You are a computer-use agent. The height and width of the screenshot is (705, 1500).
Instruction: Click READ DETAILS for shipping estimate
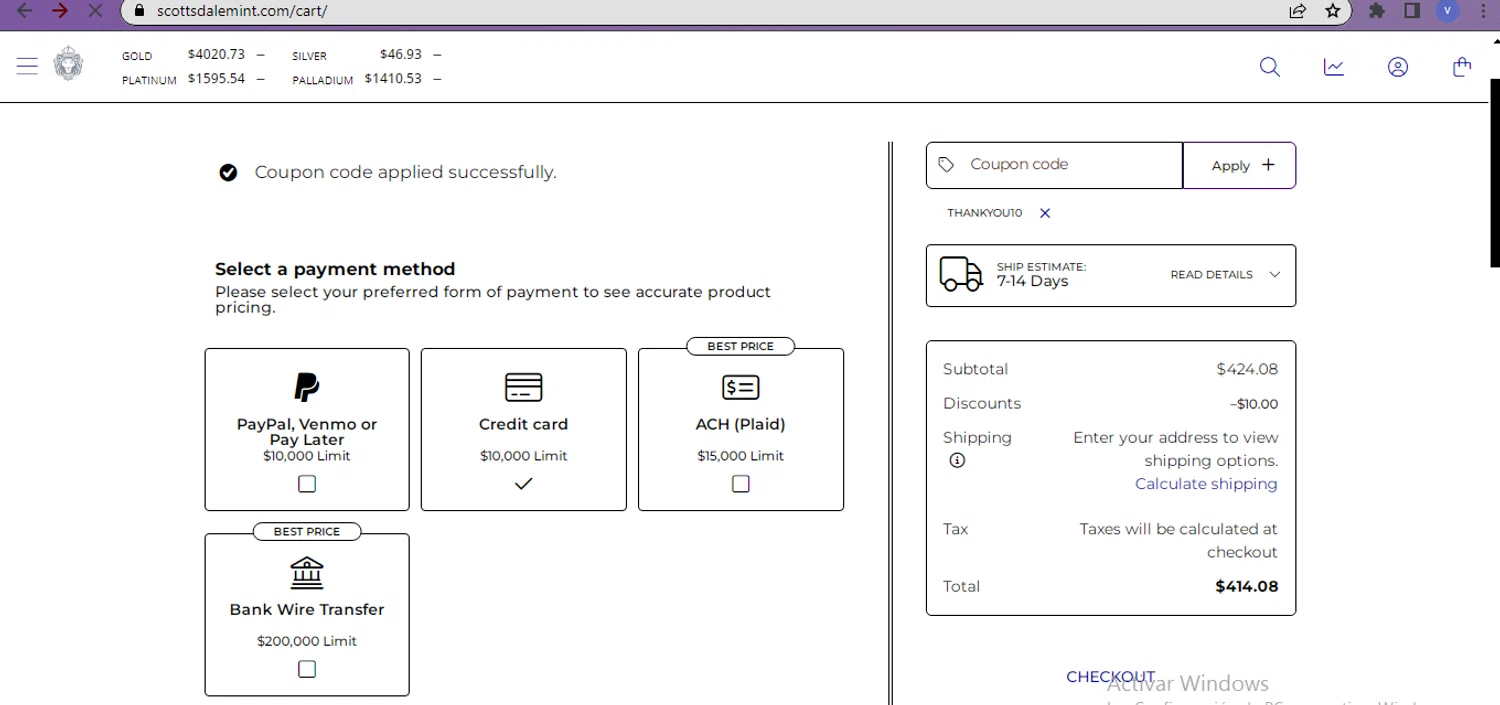point(1211,275)
